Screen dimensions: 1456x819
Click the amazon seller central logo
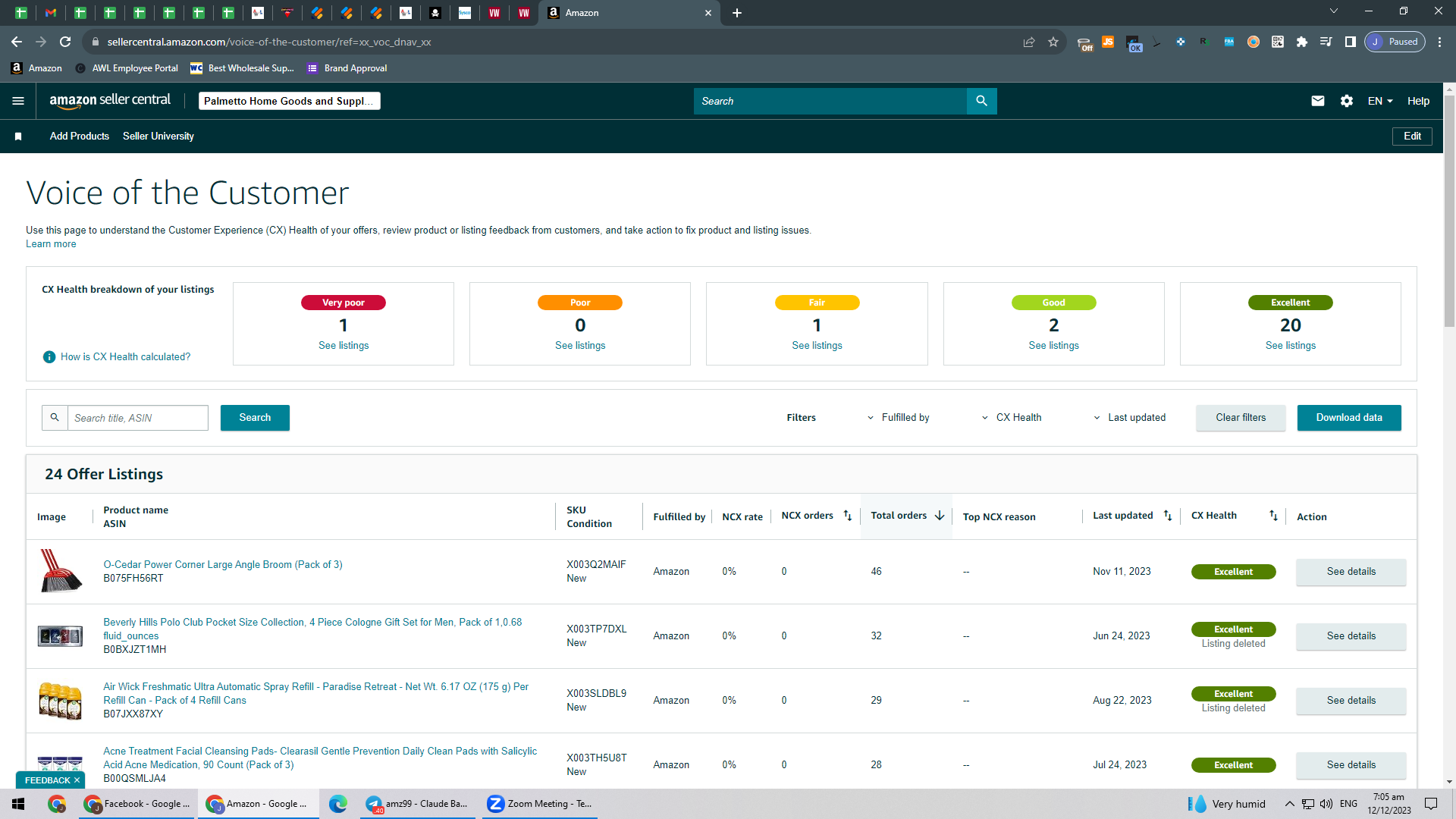(110, 101)
